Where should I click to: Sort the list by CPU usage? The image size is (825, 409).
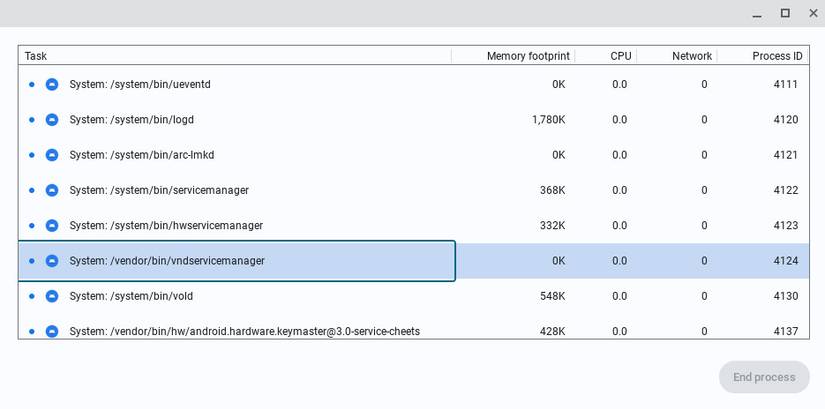(x=620, y=56)
